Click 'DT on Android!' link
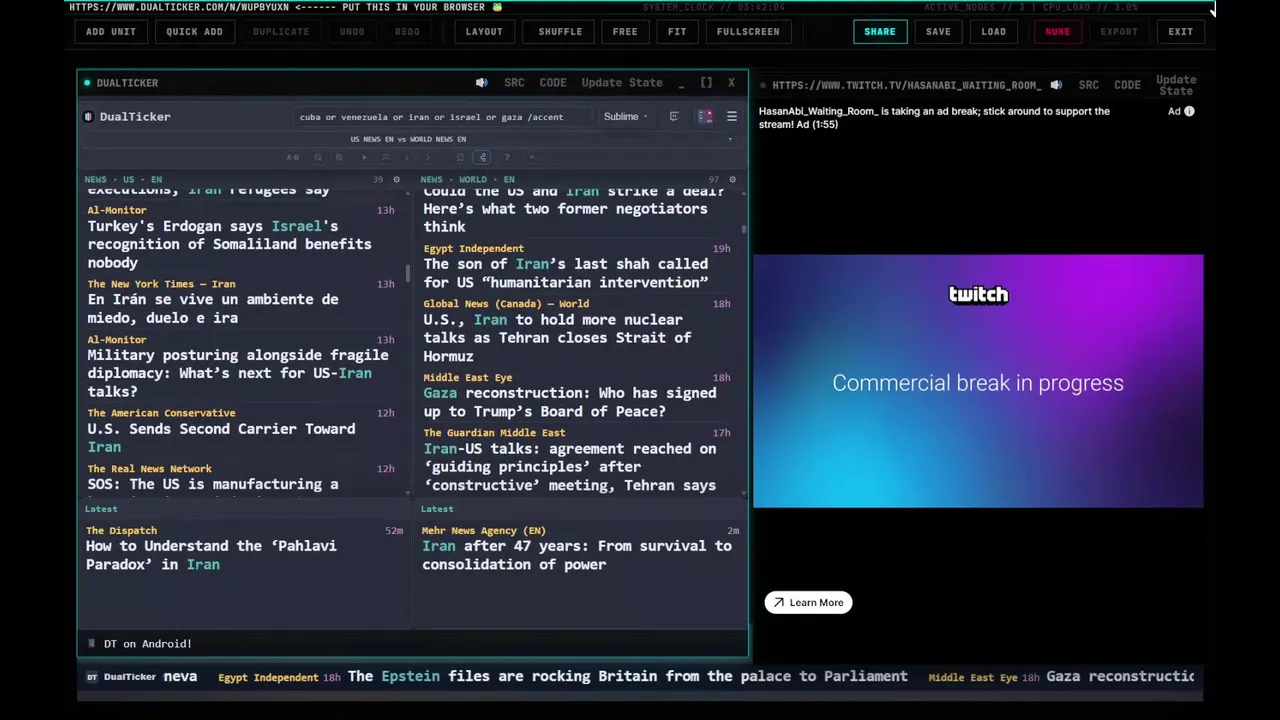The height and width of the screenshot is (720, 1280). pos(147,644)
